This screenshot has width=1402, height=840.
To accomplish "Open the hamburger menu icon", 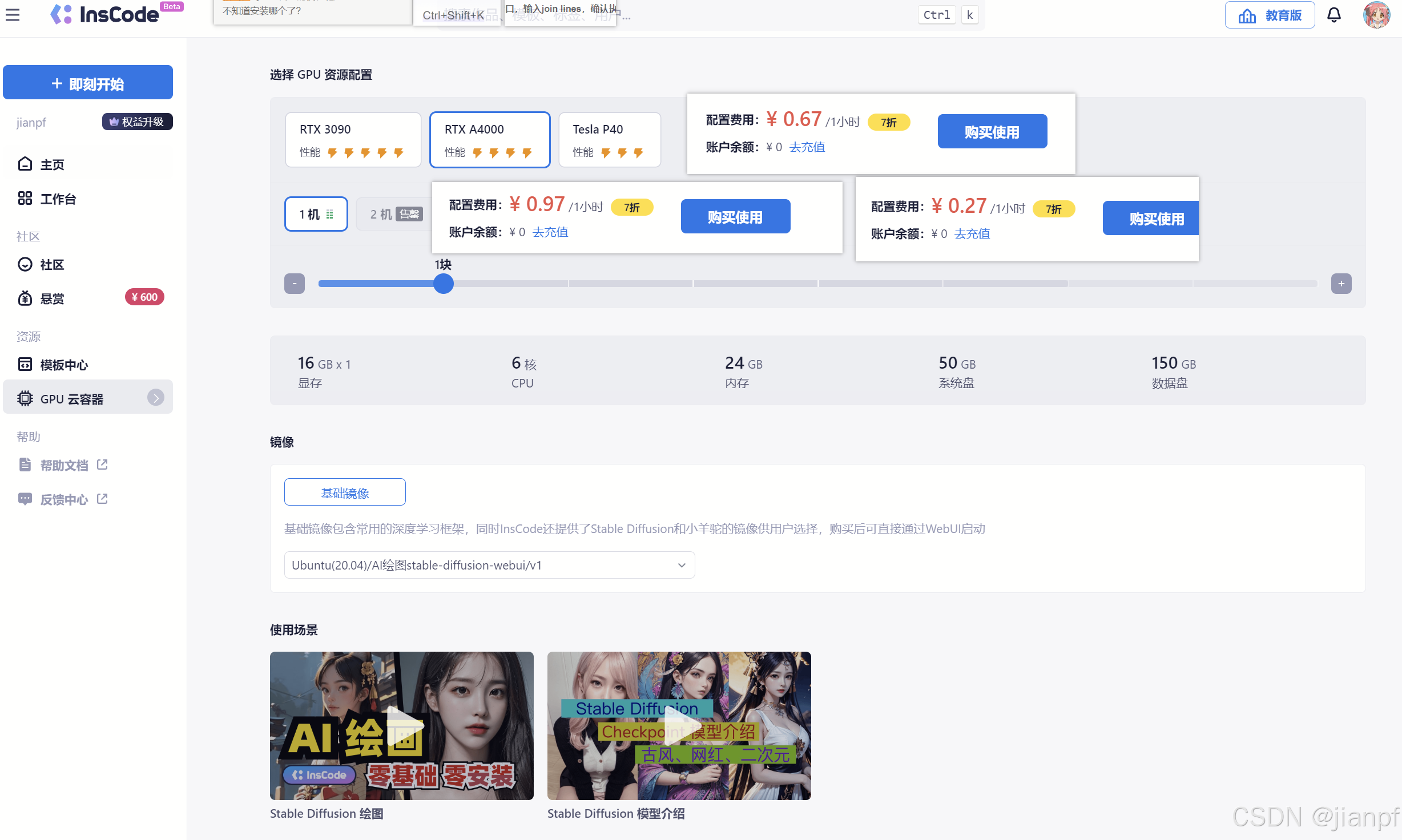I will coord(13,15).
